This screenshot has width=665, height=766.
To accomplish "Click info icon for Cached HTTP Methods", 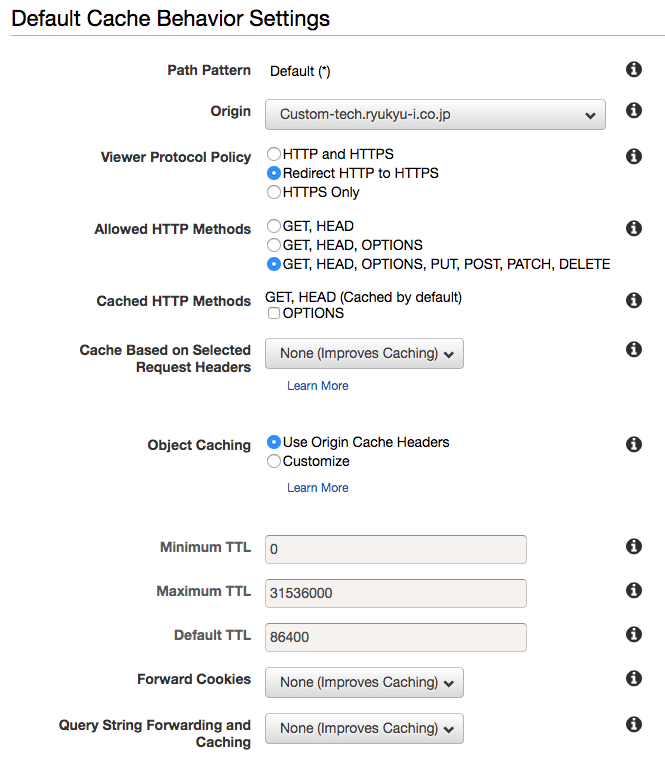I will point(633,300).
